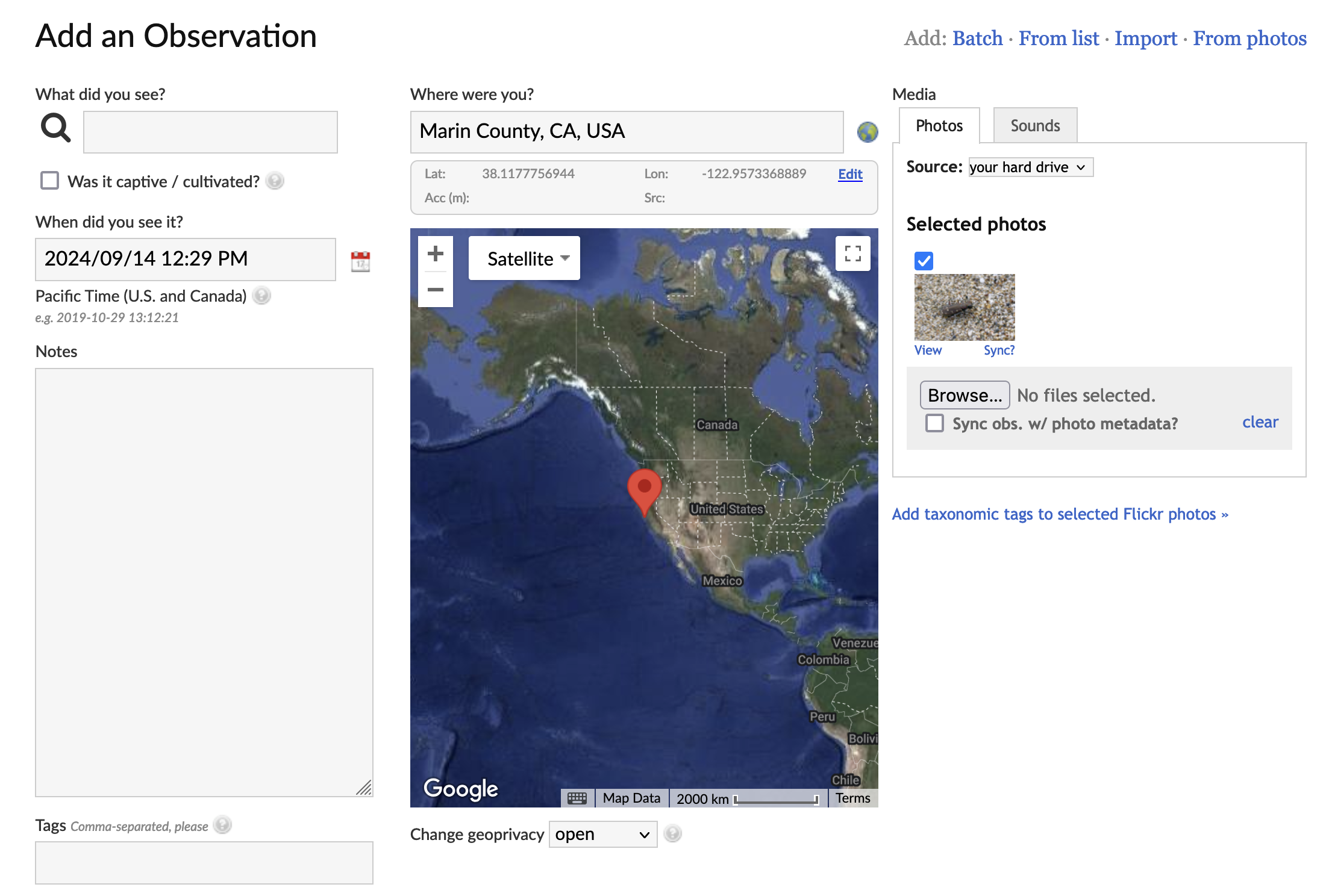The height and width of the screenshot is (896, 1329).
Task: Click the species search magnifier icon
Action: pyautogui.click(x=55, y=128)
